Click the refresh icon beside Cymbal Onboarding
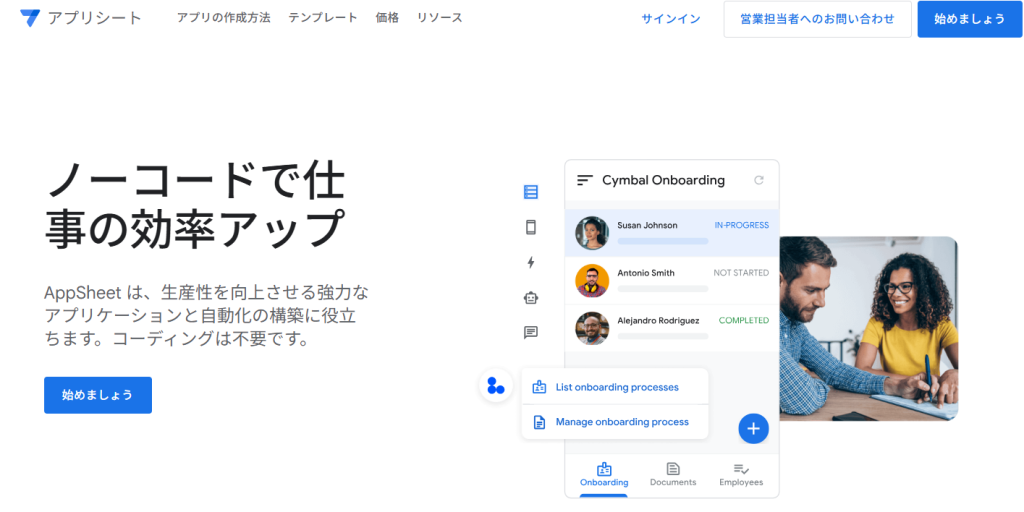The width and height of the screenshot is (1024, 512). pos(758,180)
